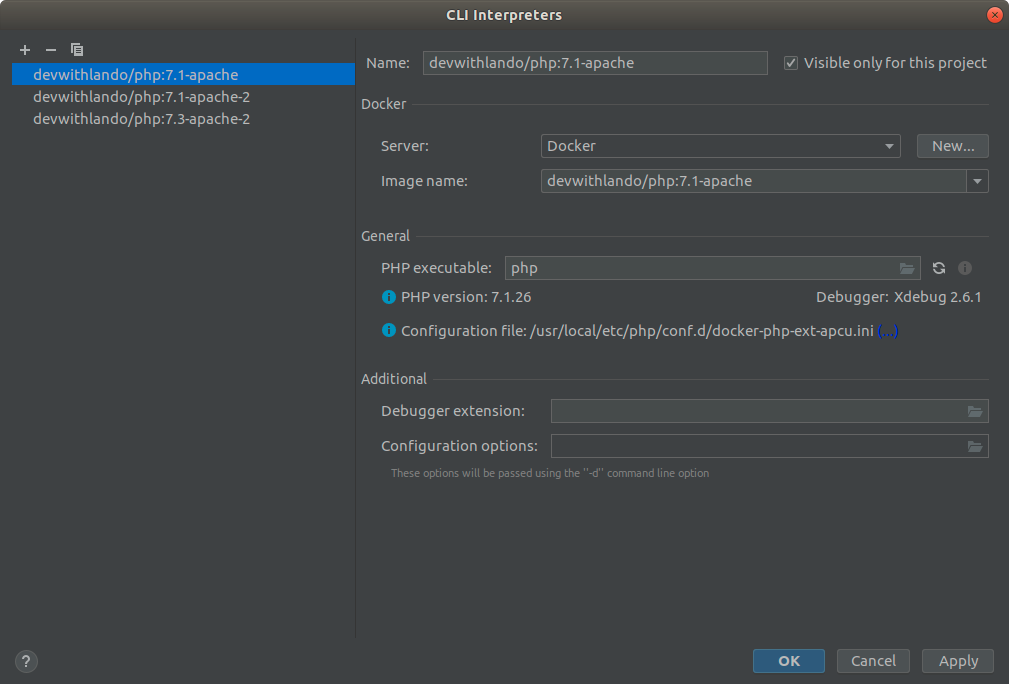The width and height of the screenshot is (1009, 684).
Task: Browse for a debugger extension file
Action: [x=975, y=411]
